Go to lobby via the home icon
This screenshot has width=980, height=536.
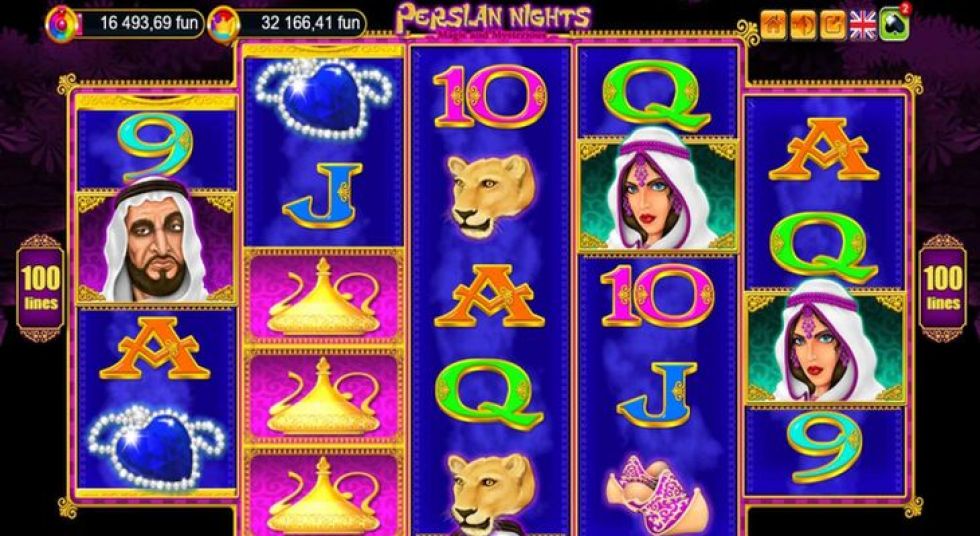[x=773, y=26]
